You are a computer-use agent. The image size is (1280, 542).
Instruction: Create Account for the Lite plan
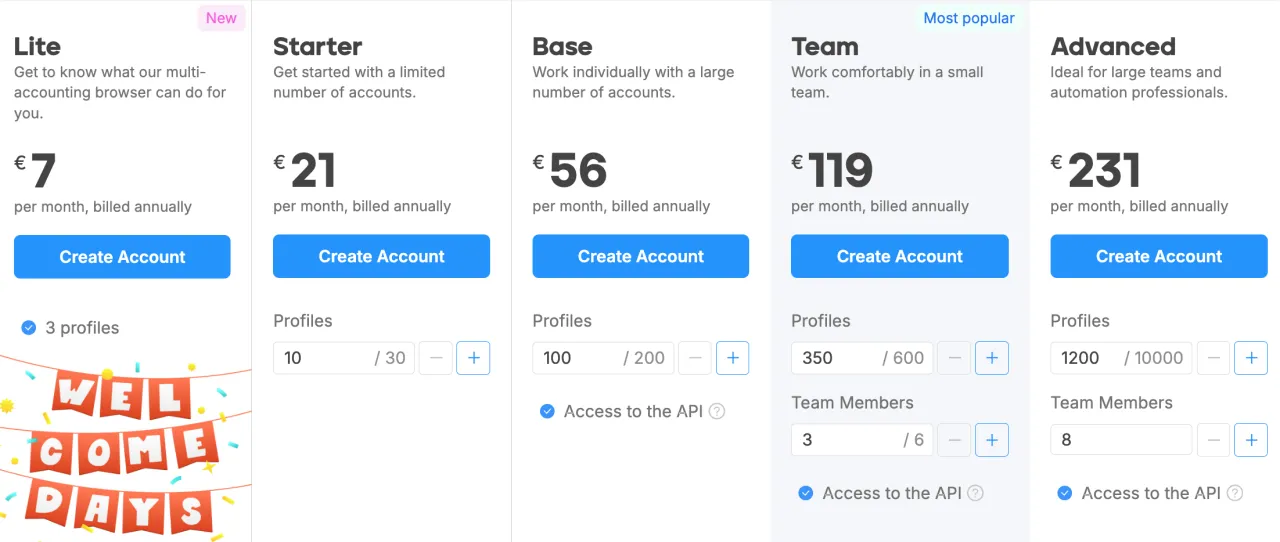click(122, 257)
